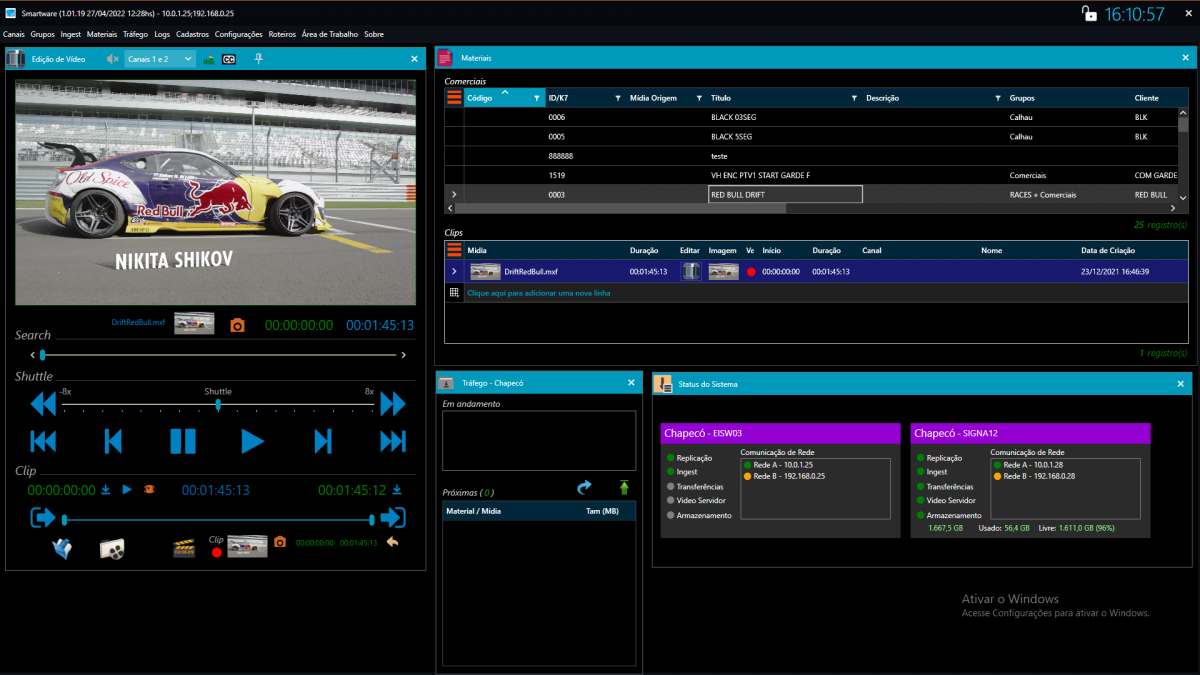The image size is (1200, 675).
Task: Open the Grupos menu
Action: point(43,34)
